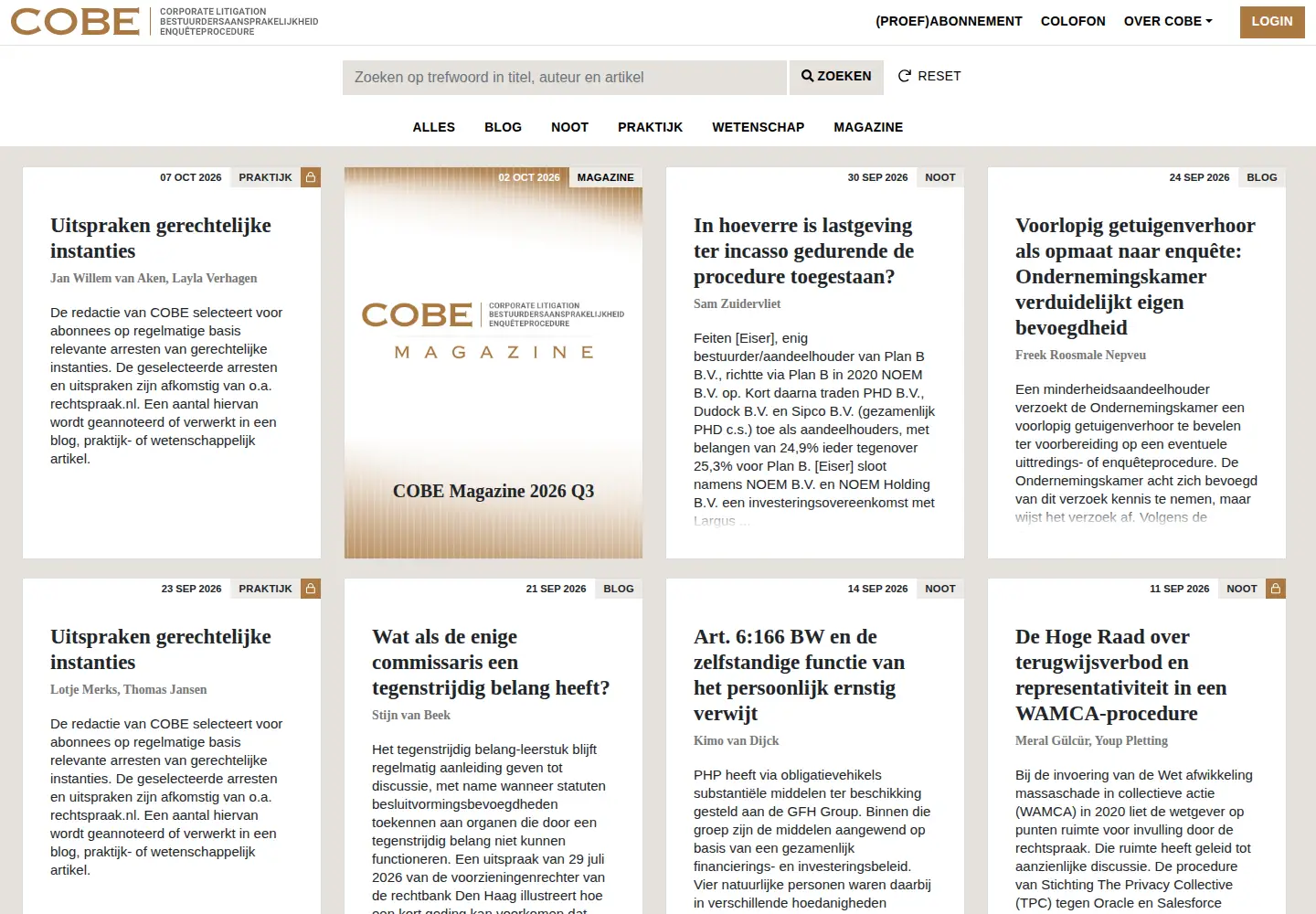Select the WETENSCHAP filter tab

point(758,127)
